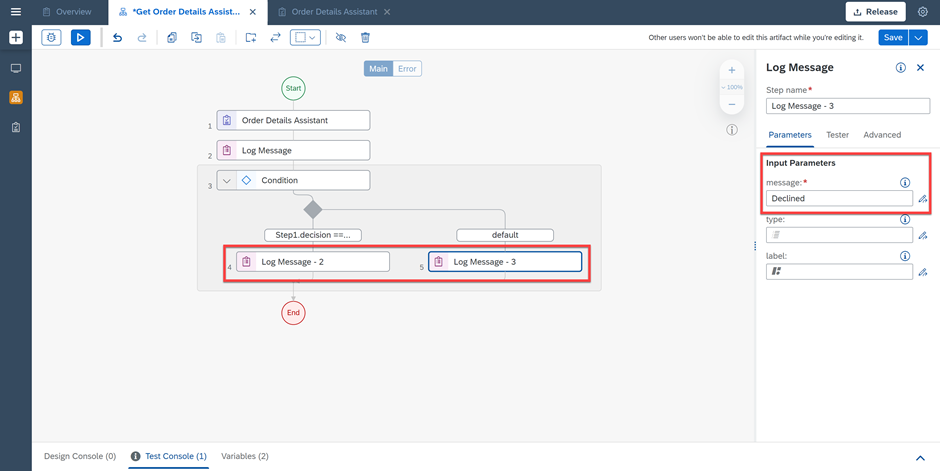
Task: Undo the last change
Action: pyautogui.click(x=118, y=38)
